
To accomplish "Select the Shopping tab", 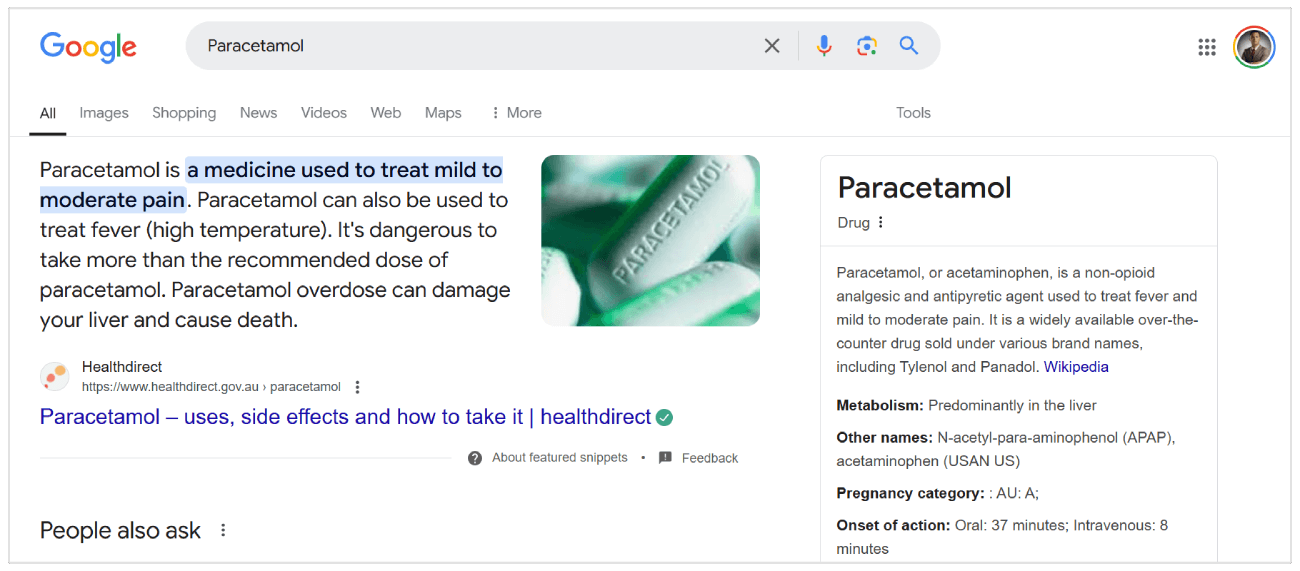I will click(184, 113).
